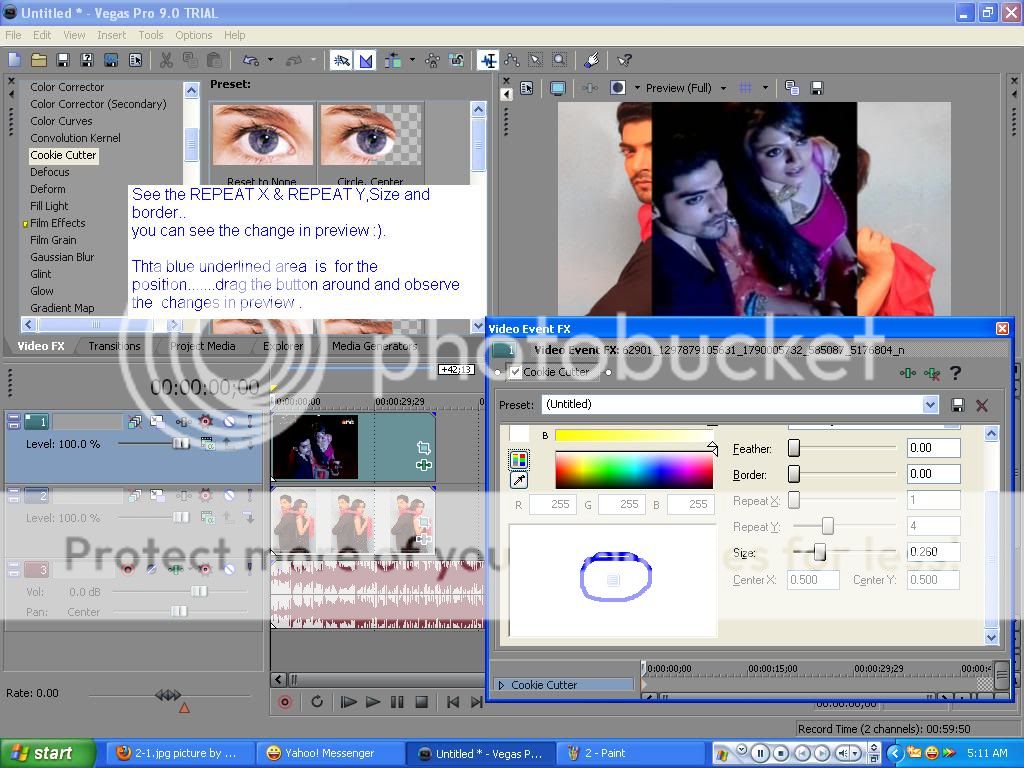This screenshot has height=768, width=1024.
Task: Select Color Curves in the effects list
Action: pyautogui.click(x=61, y=121)
